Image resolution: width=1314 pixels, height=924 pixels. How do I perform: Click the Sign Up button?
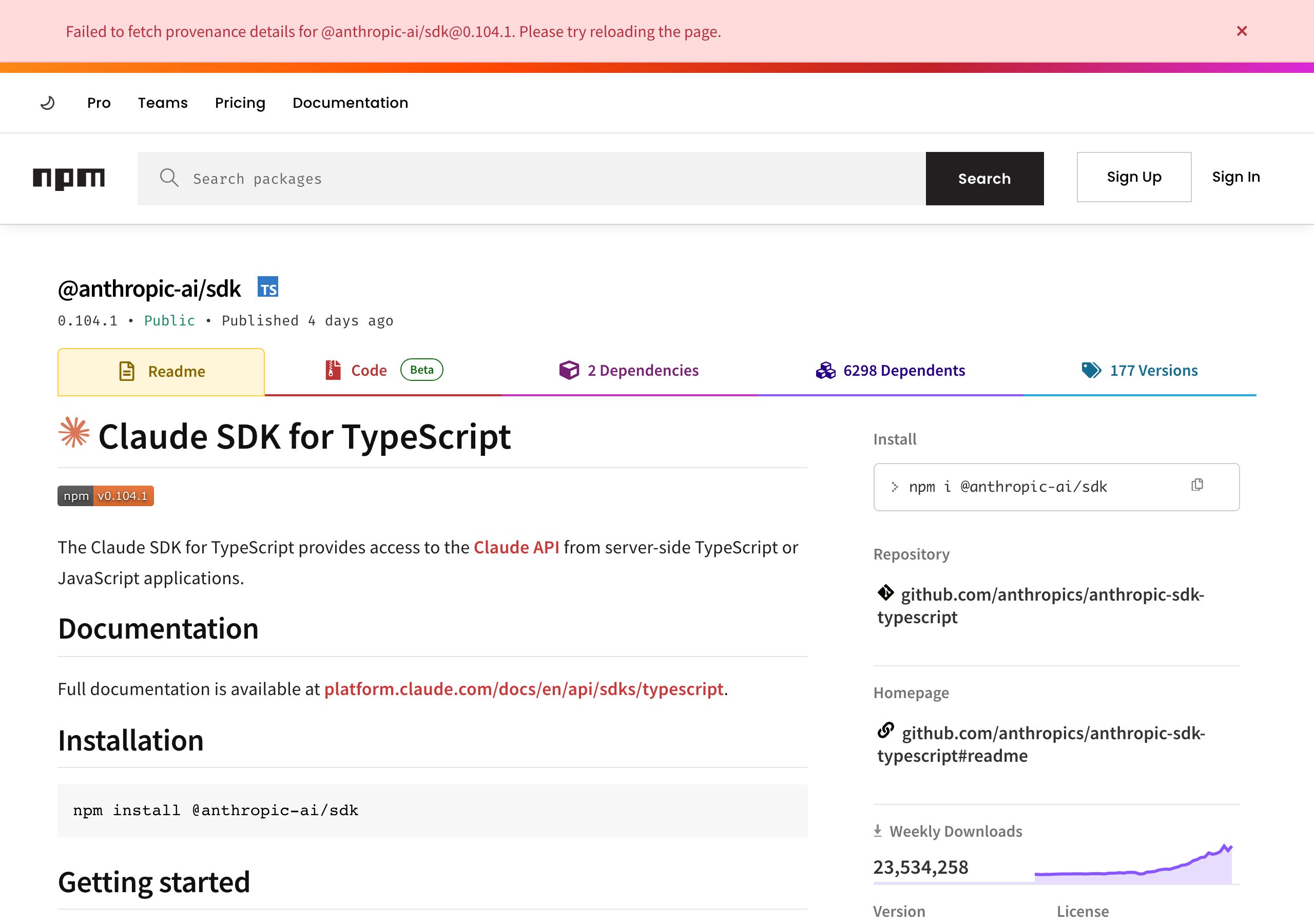(x=1134, y=177)
